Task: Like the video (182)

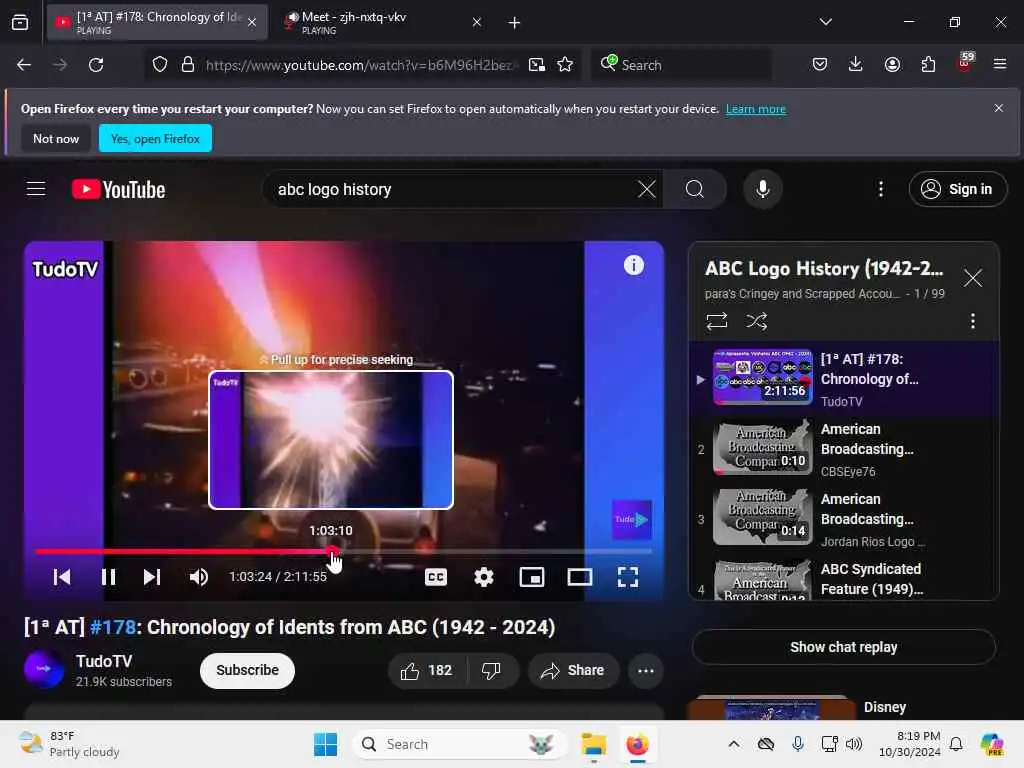Action: (x=427, y=671)
